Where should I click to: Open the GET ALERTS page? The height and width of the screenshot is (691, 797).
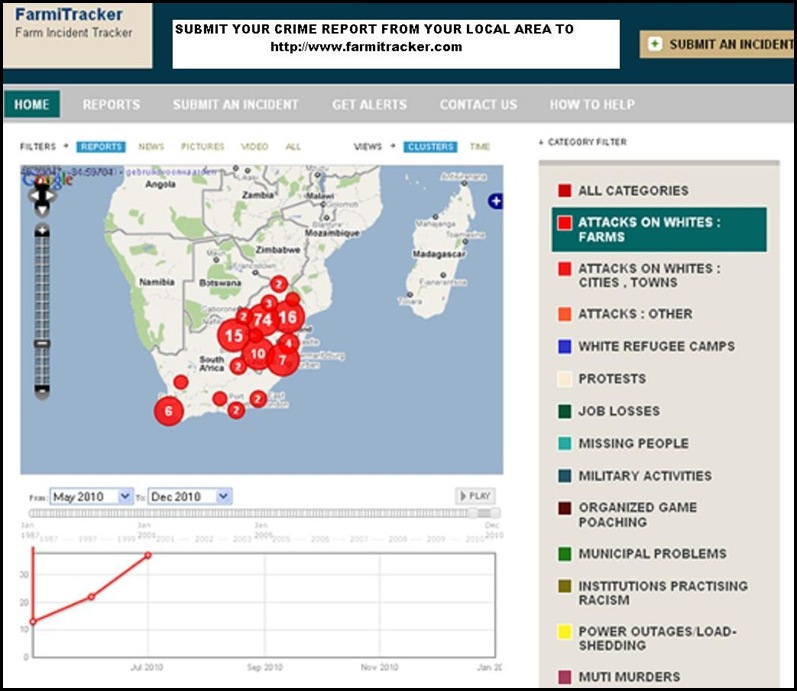[x=370, y=105]
